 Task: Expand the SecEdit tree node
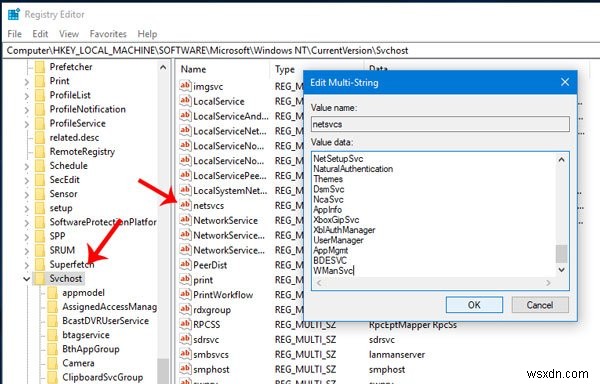coord(26,181)
